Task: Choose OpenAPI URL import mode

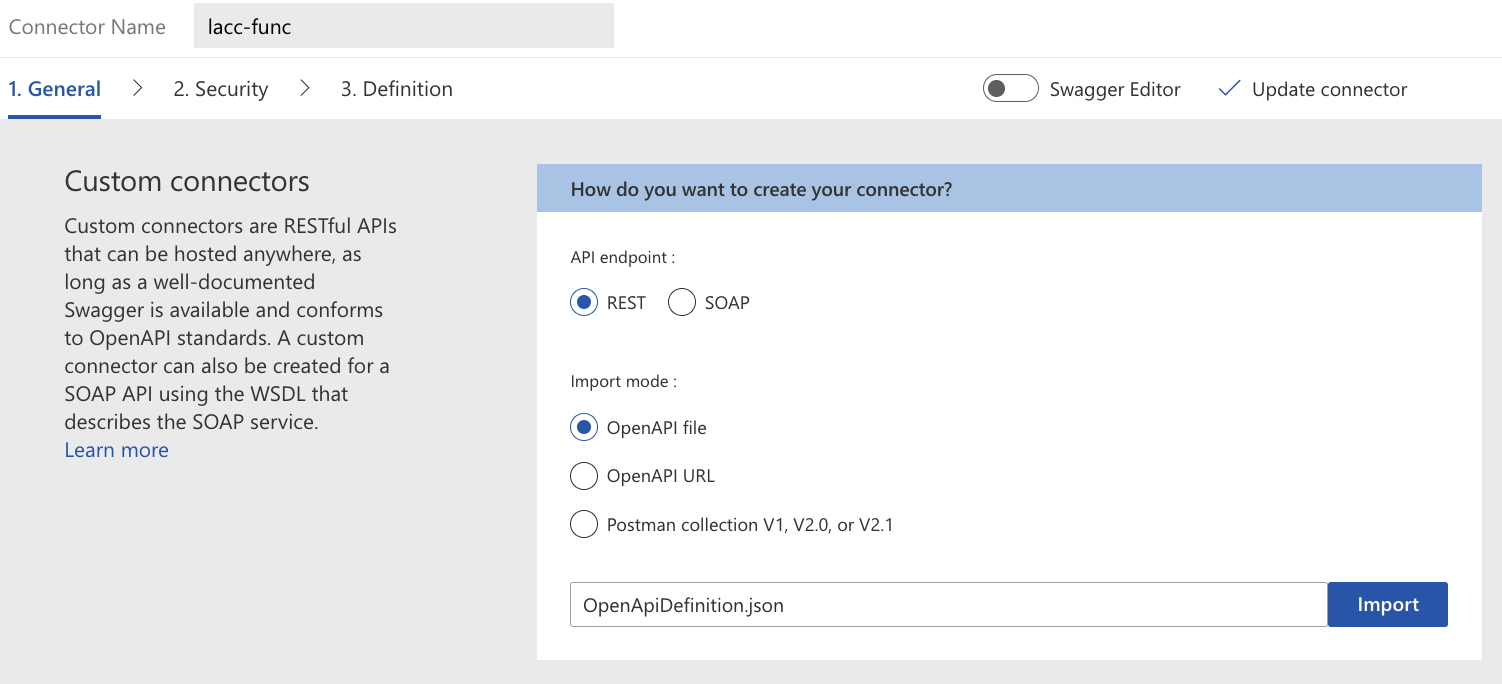Action: (x=584, y=476)
